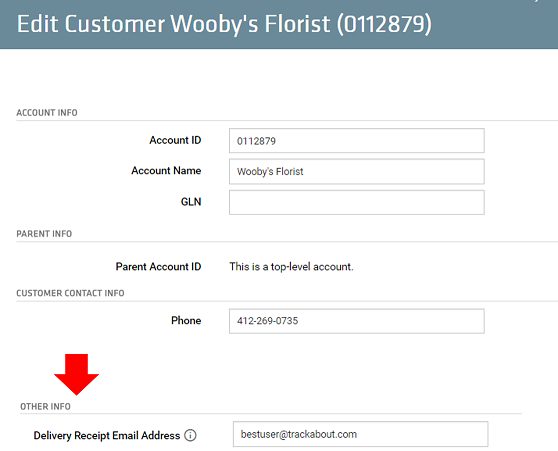Select the ACCOUNT INFO section header

tap(47, 113)
